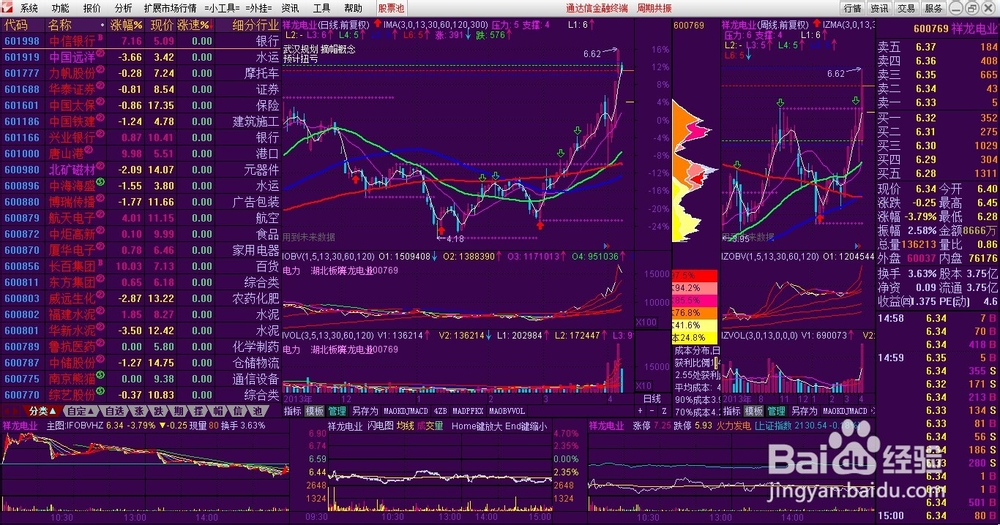Open the 扩展市场行情 menu
Screen dimensions: 1000x525
(x=170, y=8)
